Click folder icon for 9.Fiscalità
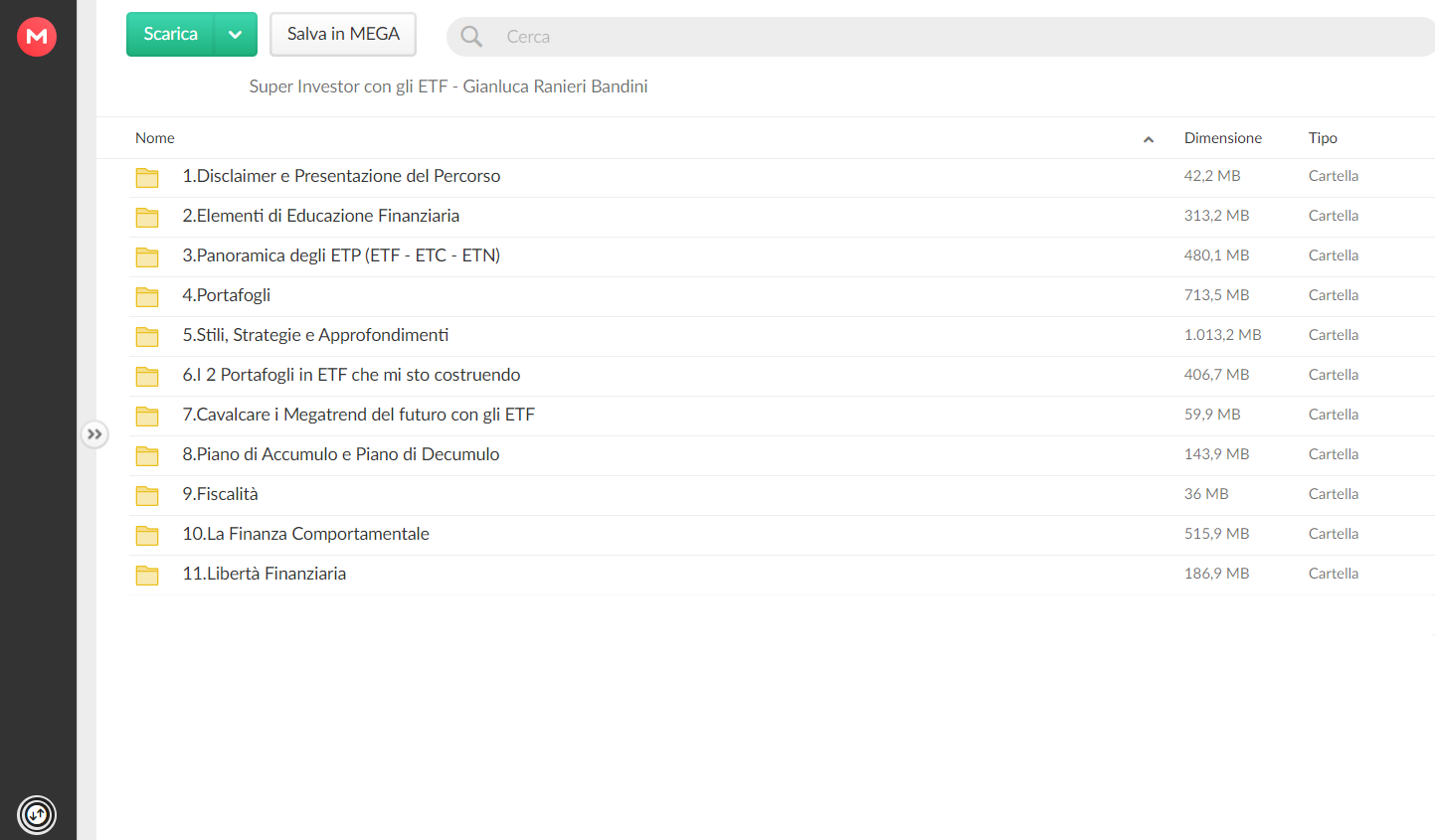1435x840 pixels. (147, 495)
